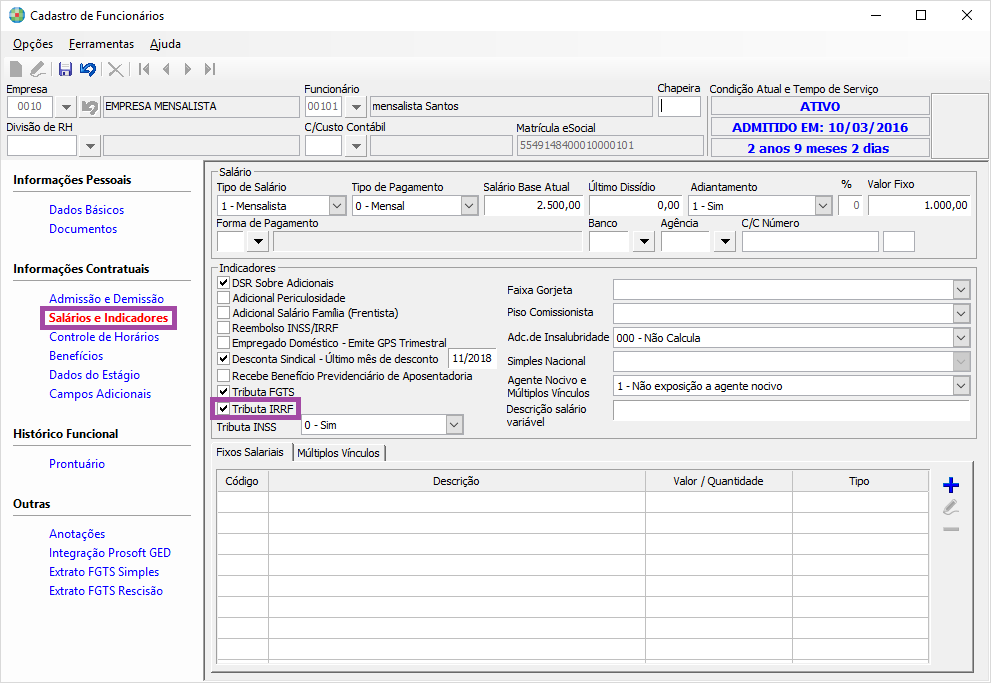
Task: Open the Ferramentas menu
Action: (101, 44)
